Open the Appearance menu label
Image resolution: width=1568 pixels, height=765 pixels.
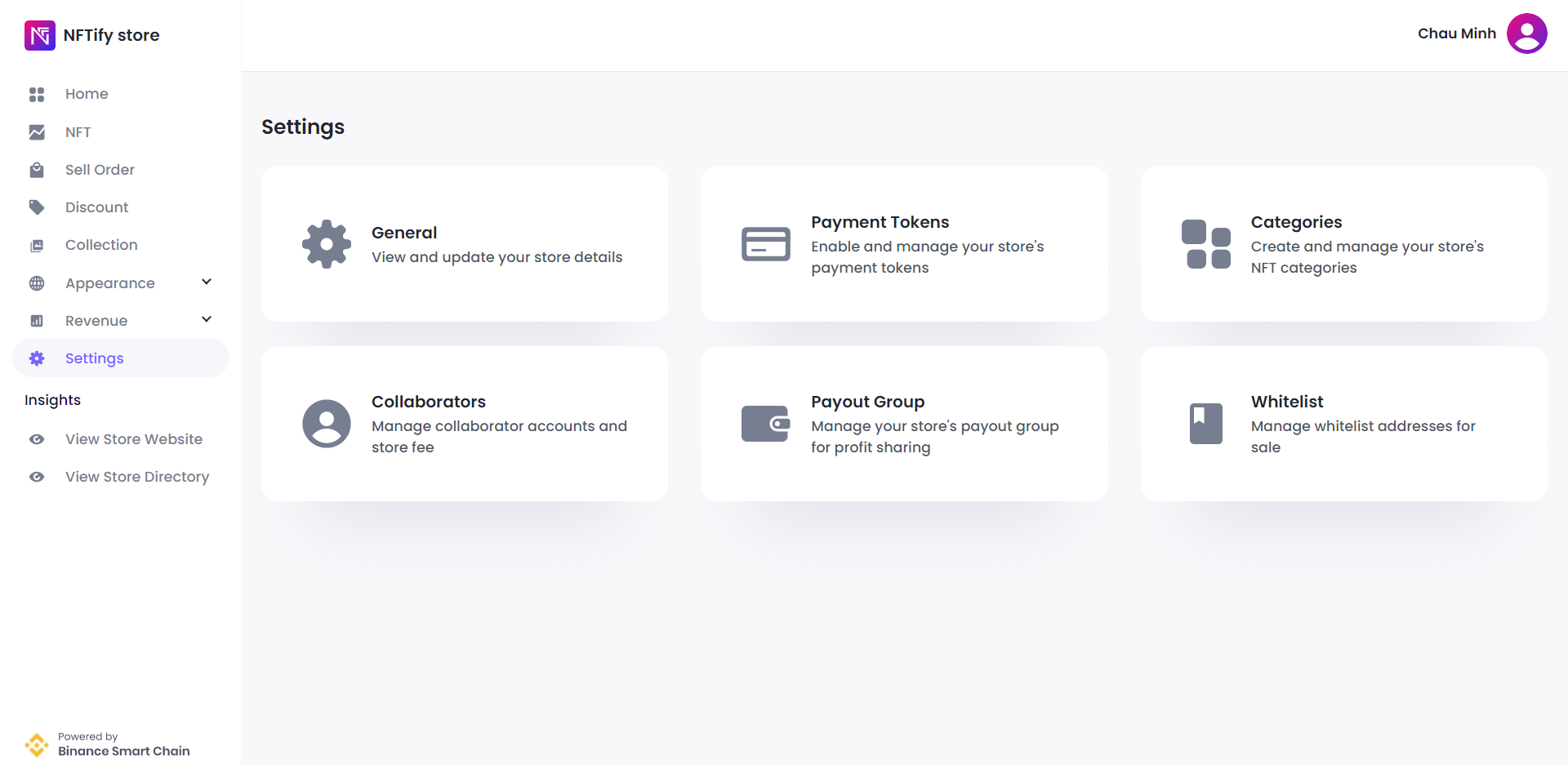[x=110, y=283]
